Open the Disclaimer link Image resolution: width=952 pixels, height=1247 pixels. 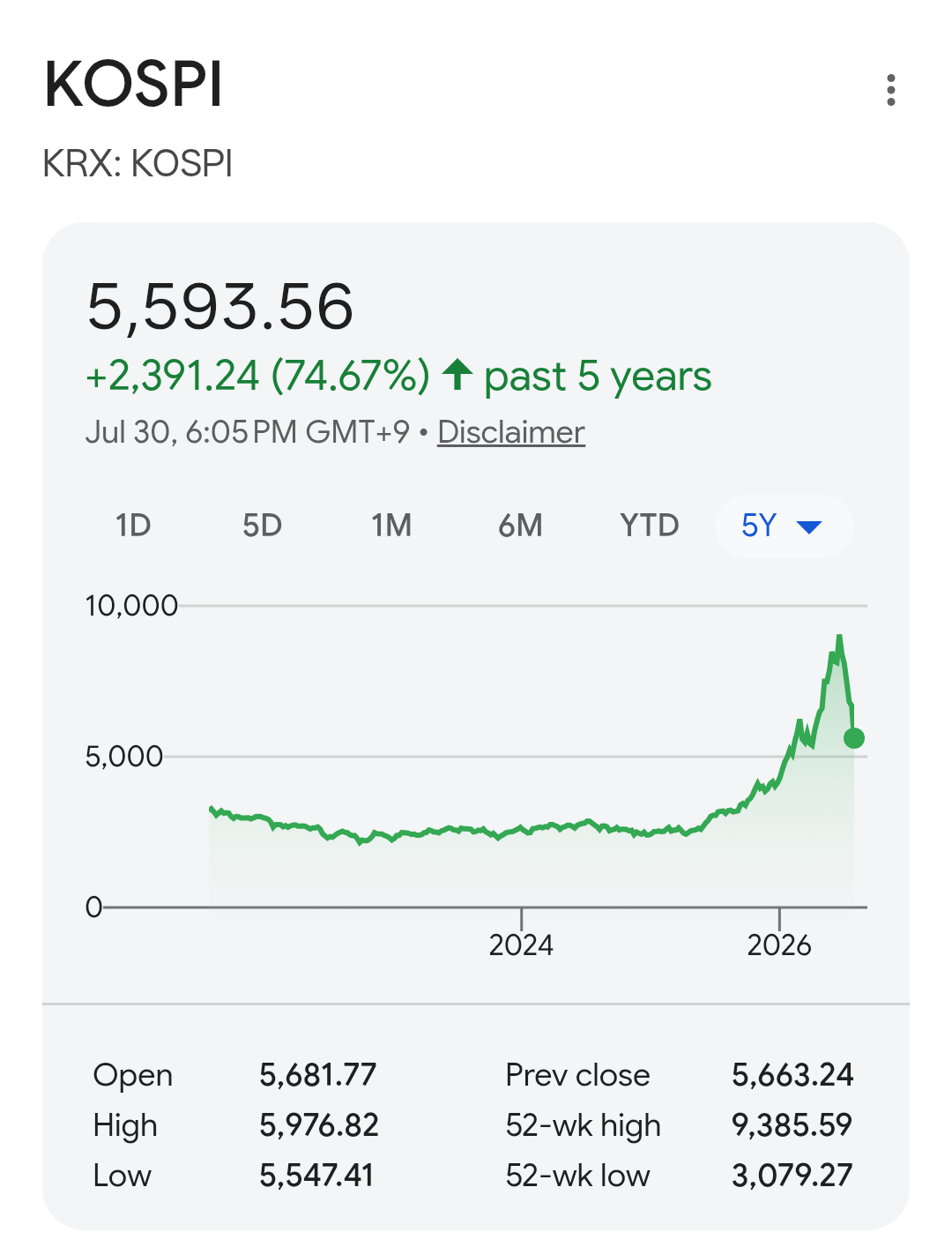tap(511, 432)
